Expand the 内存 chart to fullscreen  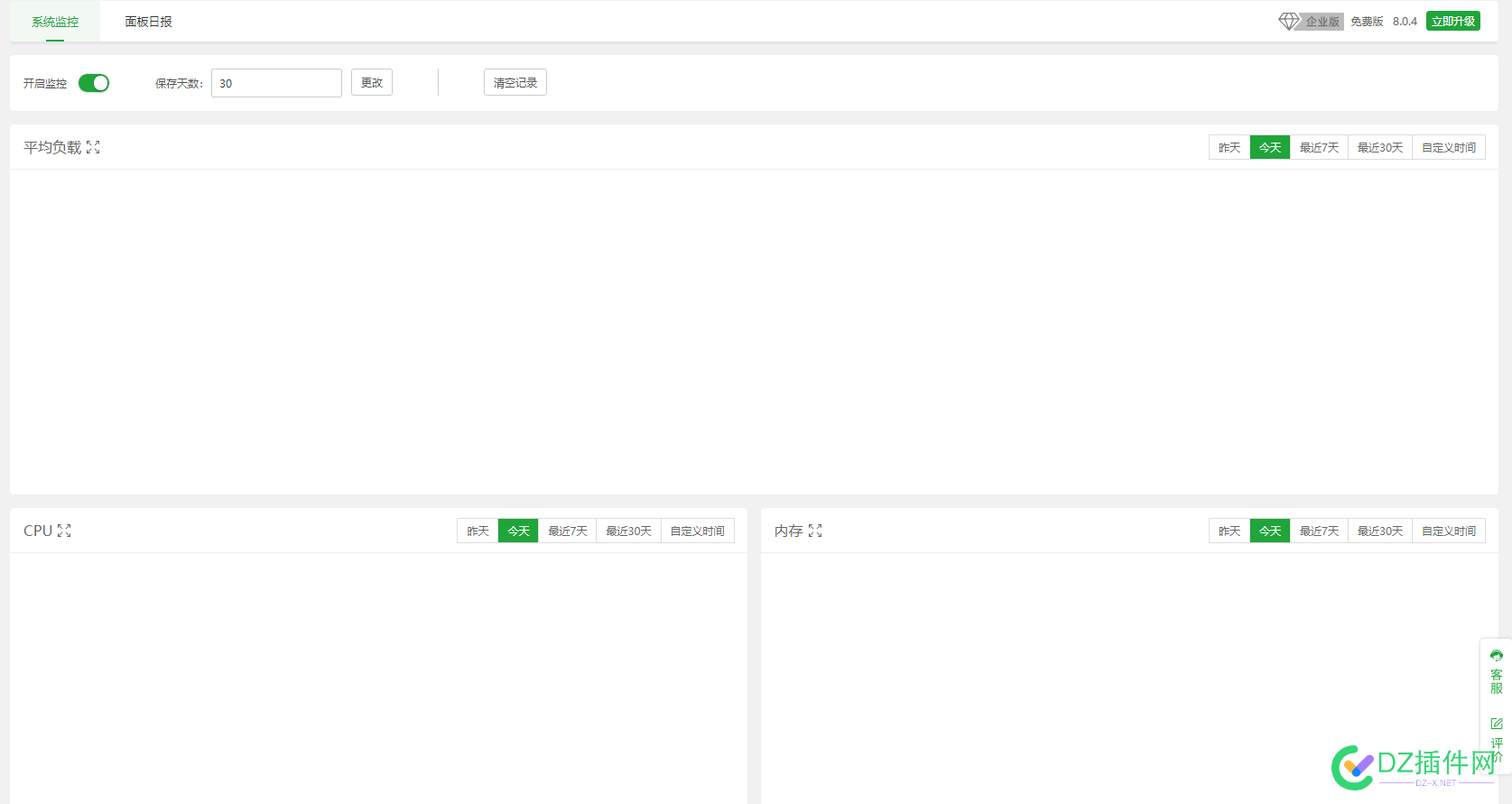click(x=815, y=531)
